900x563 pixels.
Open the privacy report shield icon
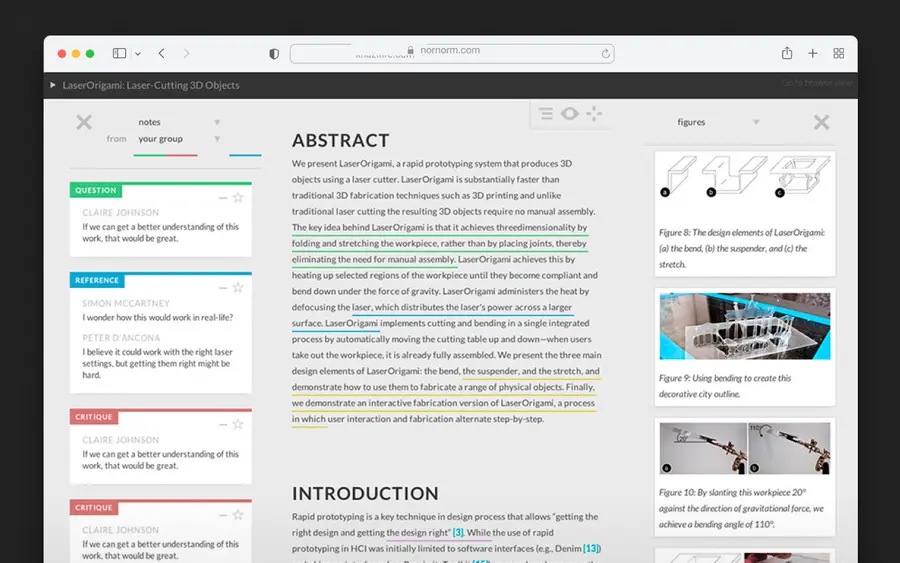(x=274, y=53)
